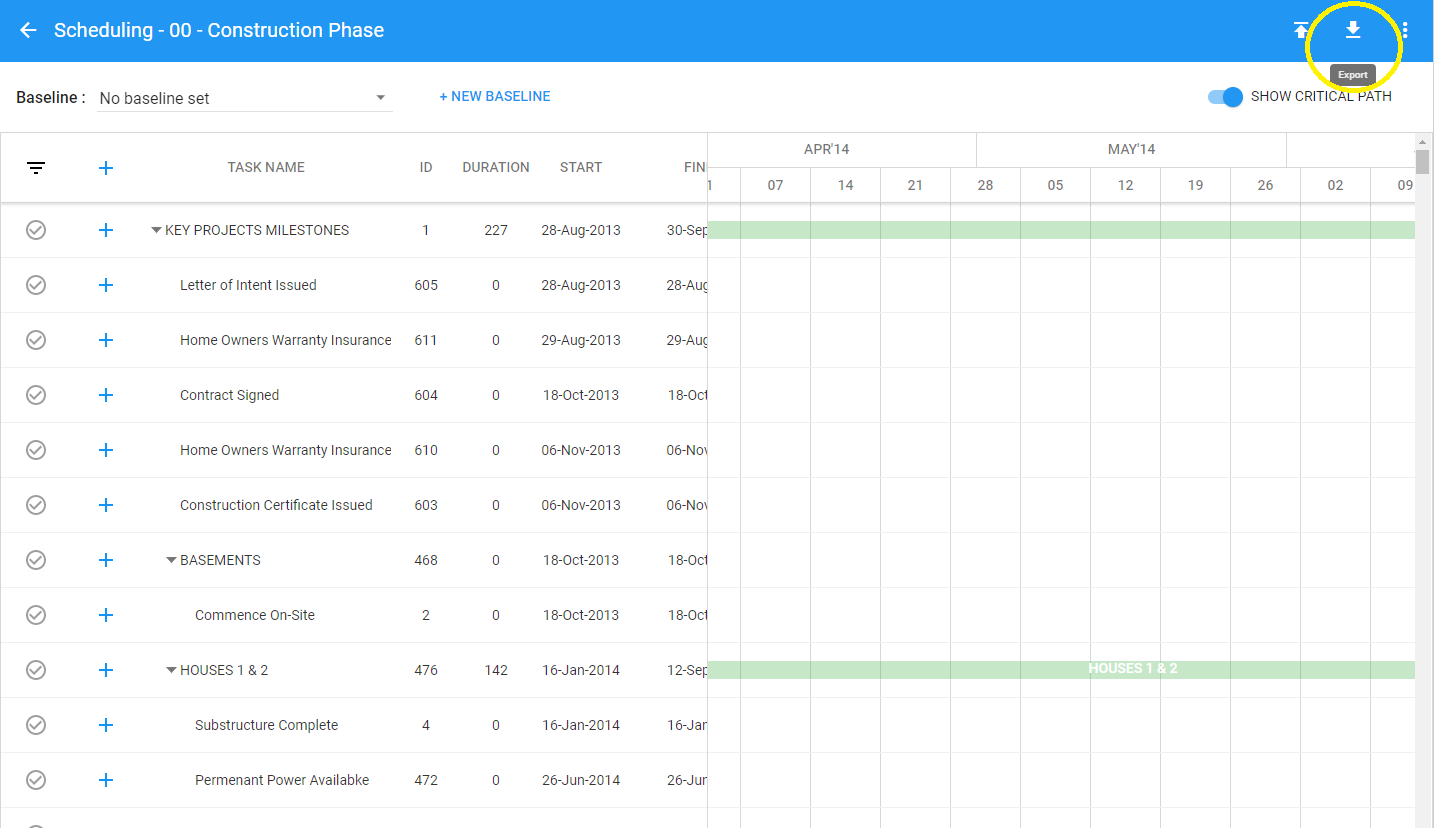The height and width of the screenshot is (828, 1434).
Task: Click the DURATION column header
Action: pyautogui.click(x=496, y=167)
